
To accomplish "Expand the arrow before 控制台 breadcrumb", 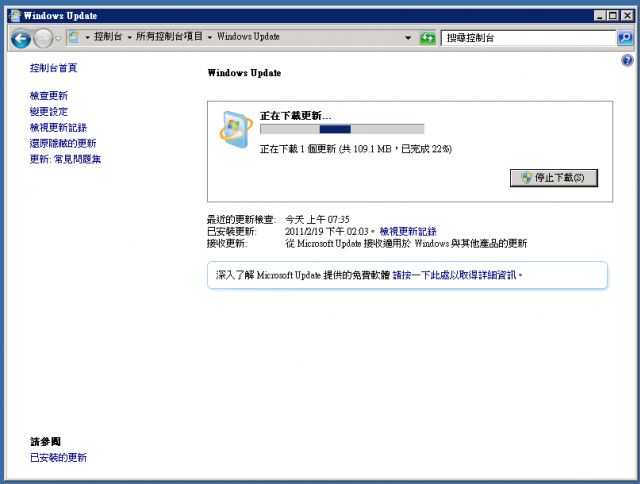I will [x=87, y=37].
